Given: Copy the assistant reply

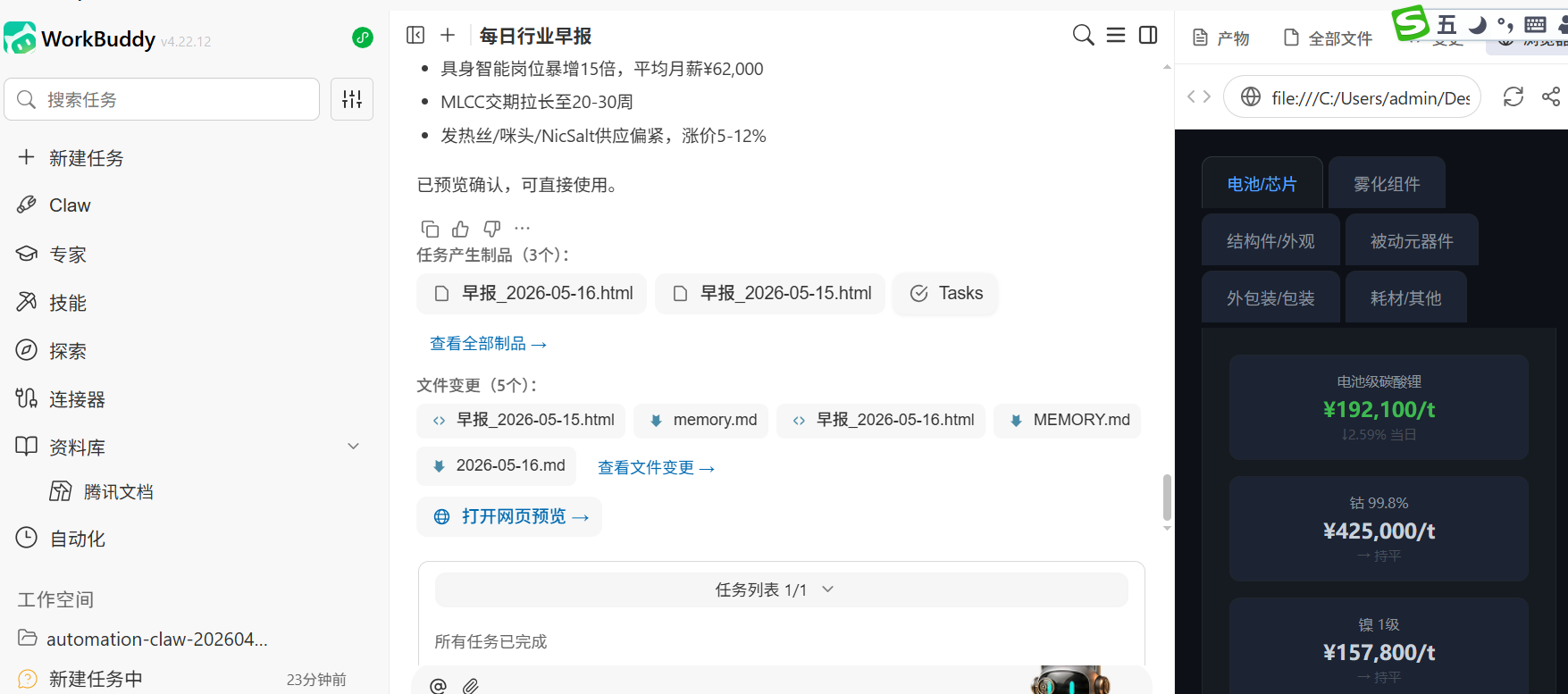Looking at the screenshot, I should pos(430,229).
